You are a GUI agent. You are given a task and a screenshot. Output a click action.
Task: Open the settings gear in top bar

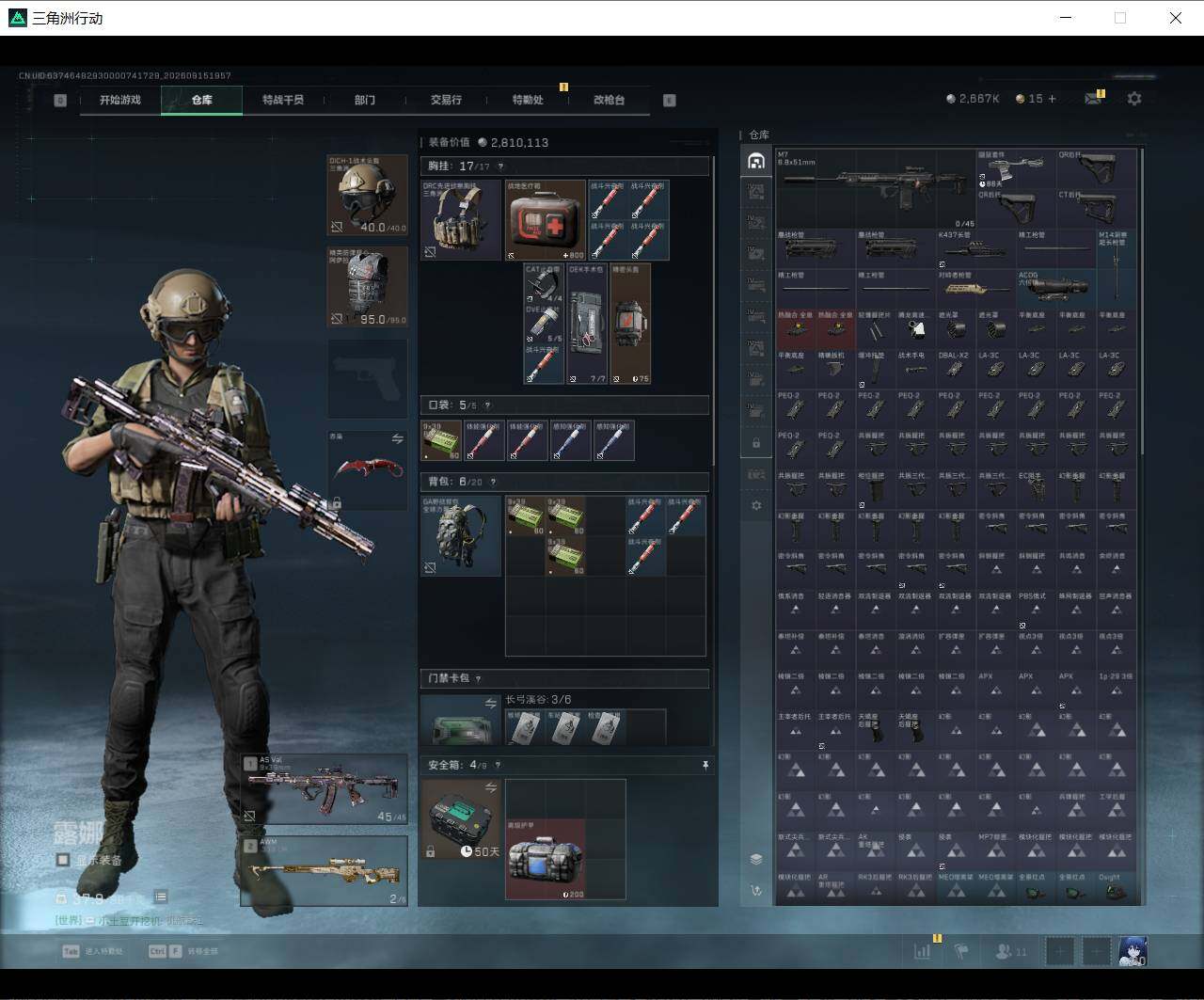1134,99
